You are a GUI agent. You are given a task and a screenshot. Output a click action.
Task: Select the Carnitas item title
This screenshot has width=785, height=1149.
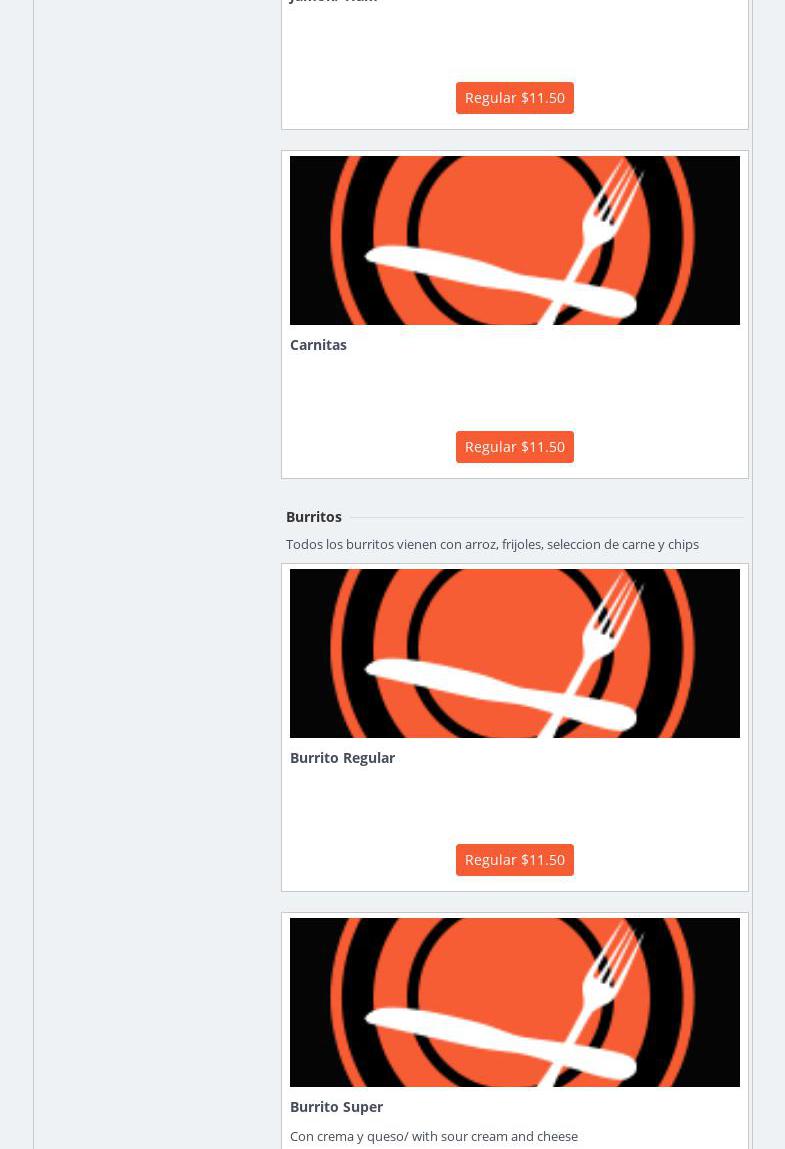[x=318, y=345]
